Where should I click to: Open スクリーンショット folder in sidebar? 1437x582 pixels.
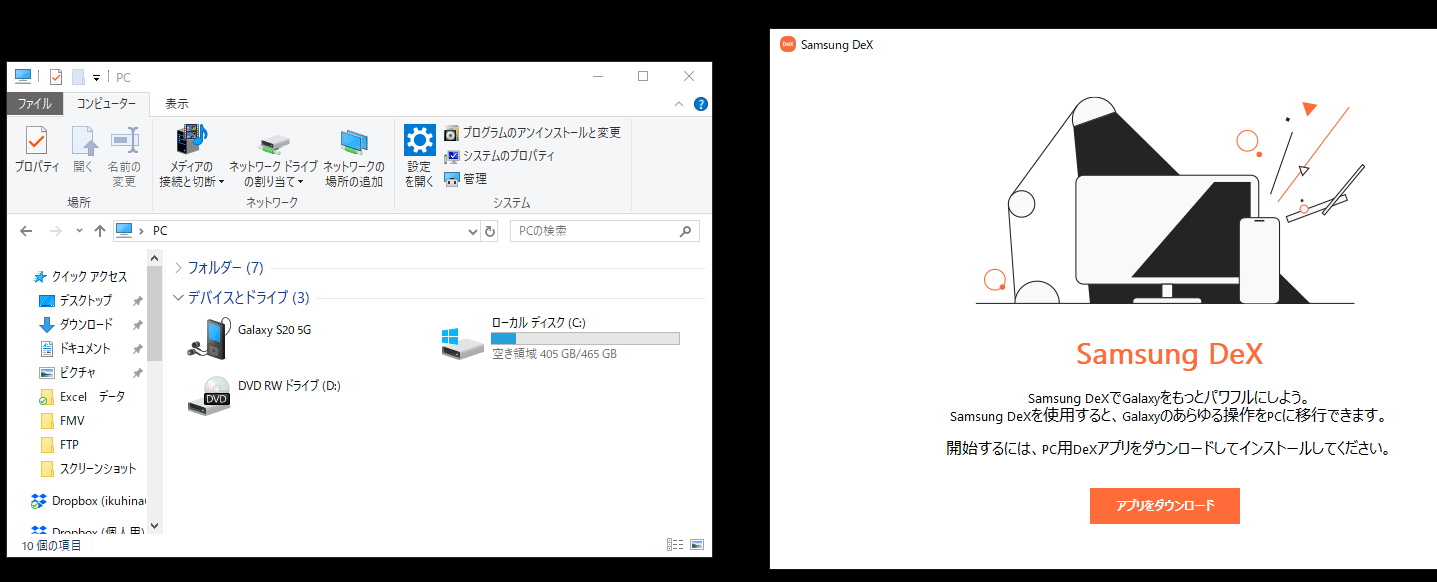pos(88,469)
